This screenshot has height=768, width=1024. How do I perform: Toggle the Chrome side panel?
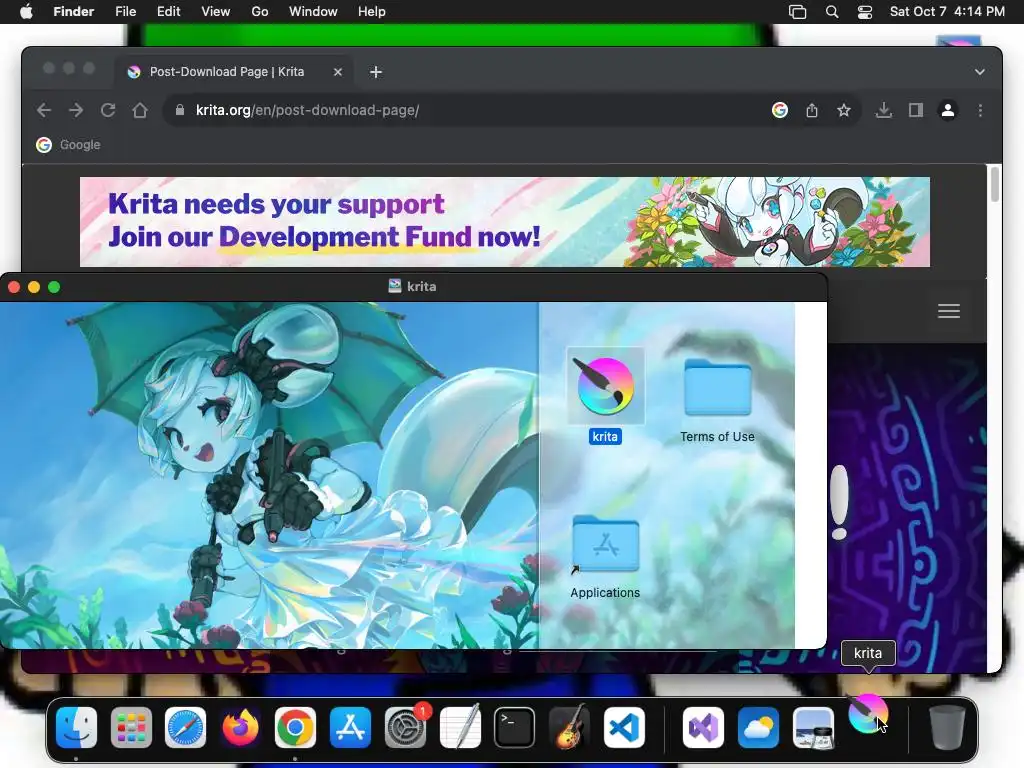916,110
